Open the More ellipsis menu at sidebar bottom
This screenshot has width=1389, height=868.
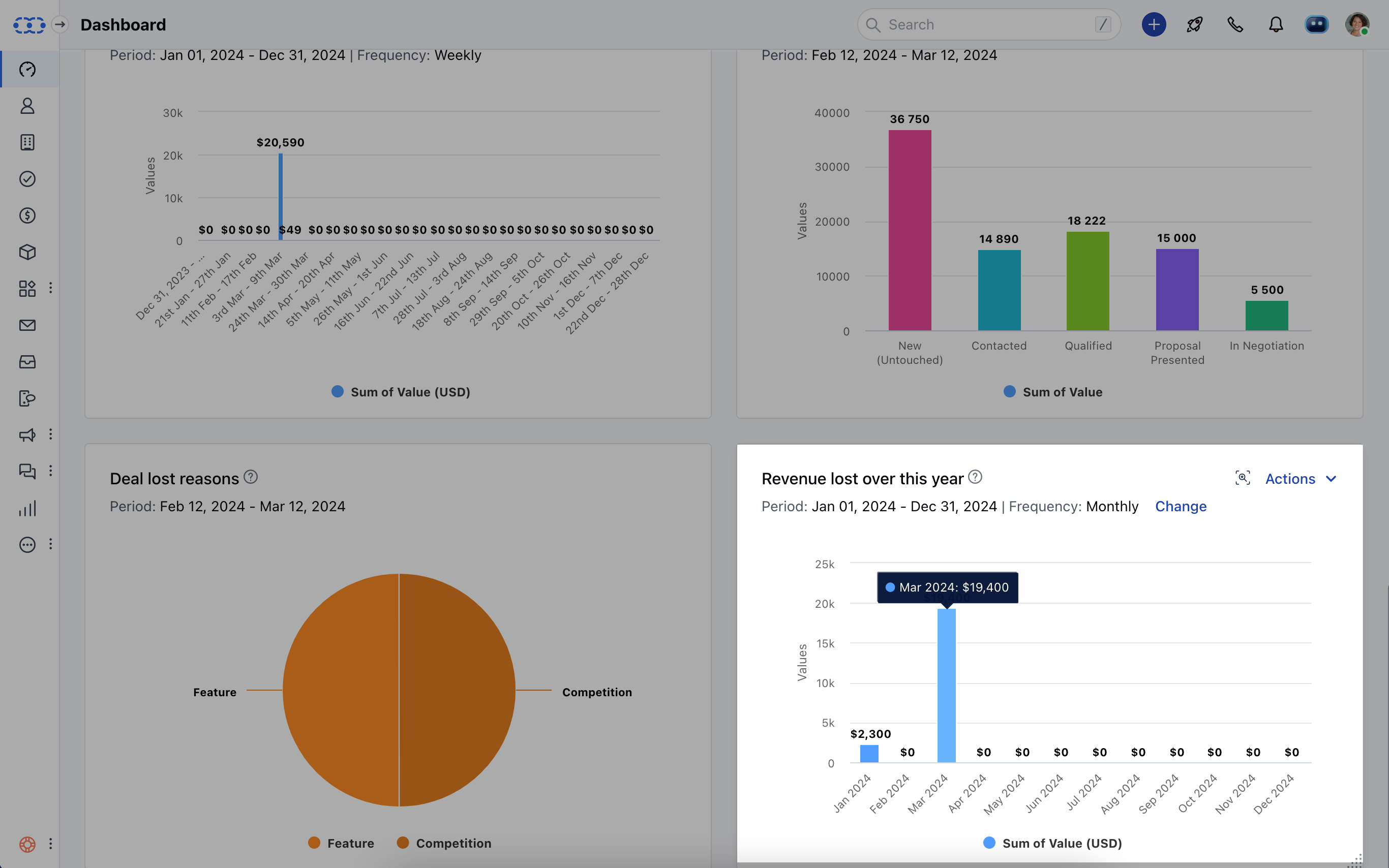pos(27,544)
